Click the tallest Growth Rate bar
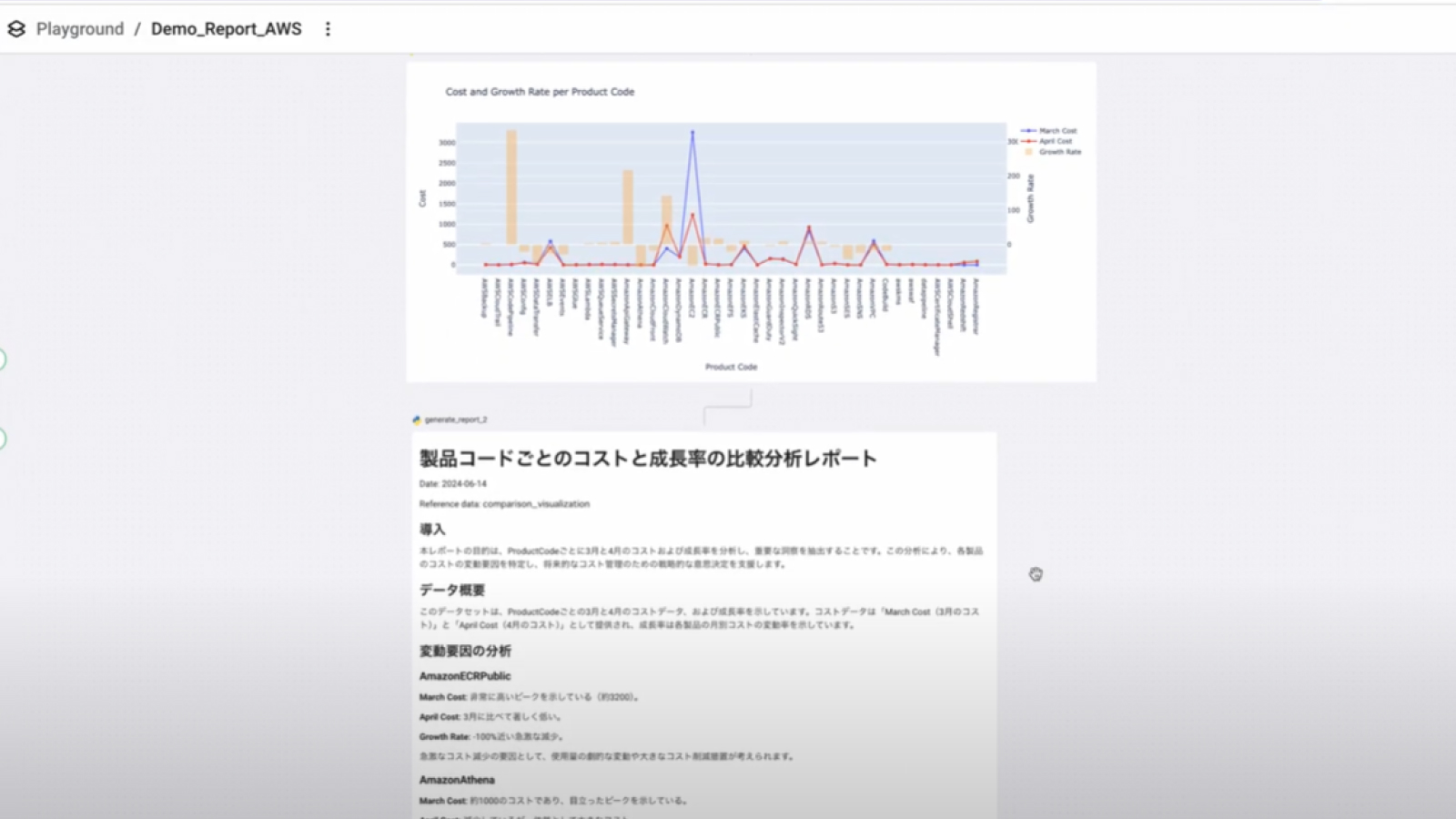The height and width of the screenshot is (819, 1456). (x=511, y=187)
